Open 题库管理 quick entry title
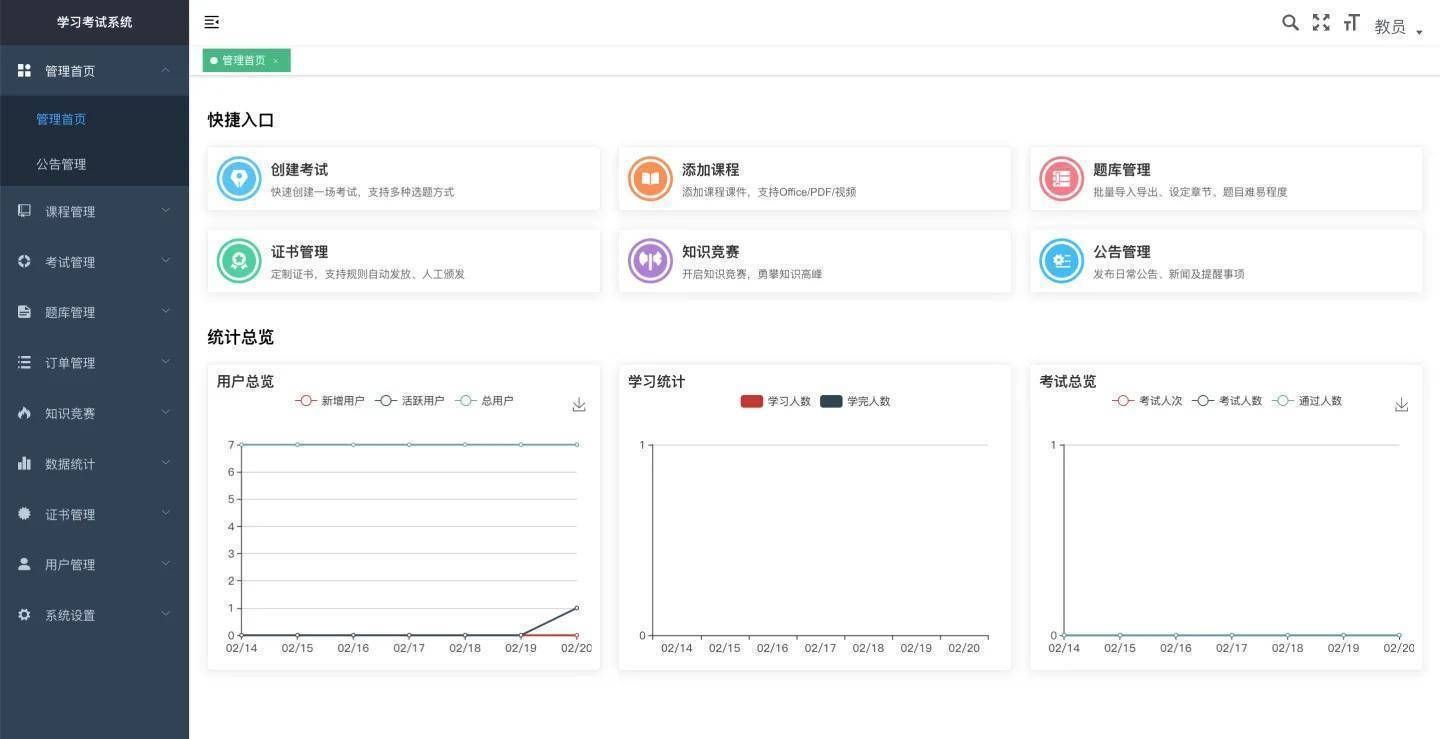 (x=1121, y=170)
